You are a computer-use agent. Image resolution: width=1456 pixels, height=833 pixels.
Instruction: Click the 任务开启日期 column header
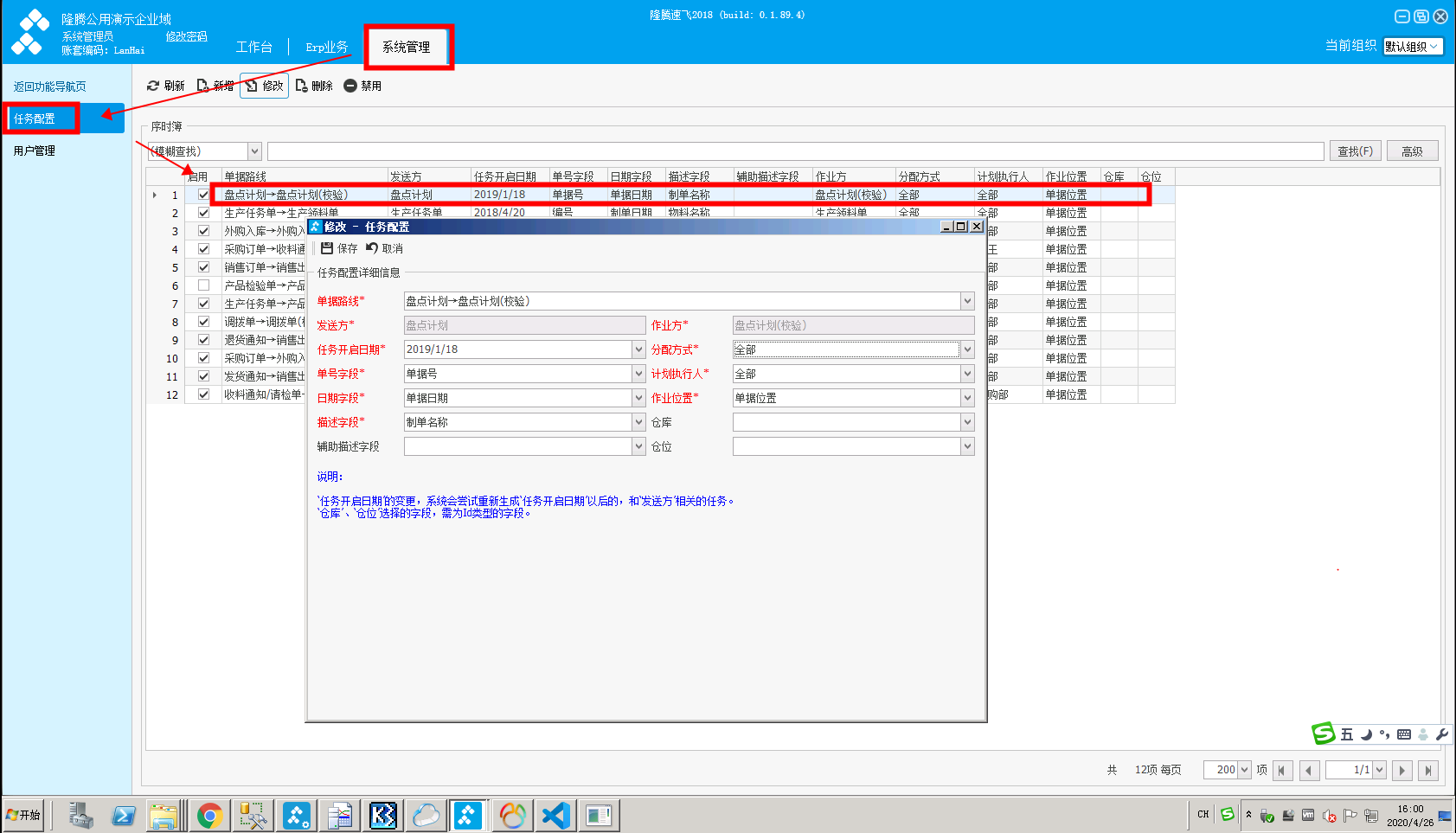coord(510,176)
